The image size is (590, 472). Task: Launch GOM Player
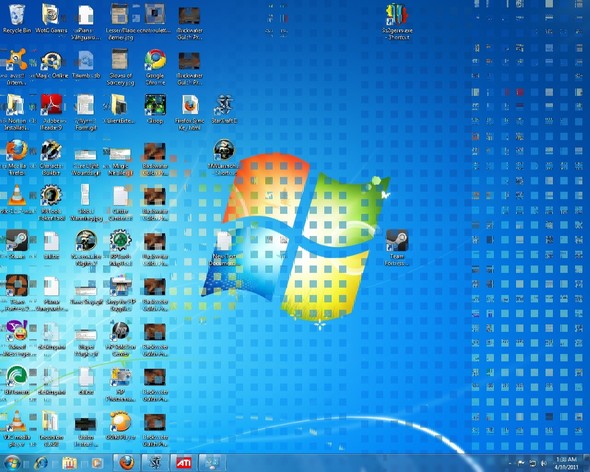120,426
